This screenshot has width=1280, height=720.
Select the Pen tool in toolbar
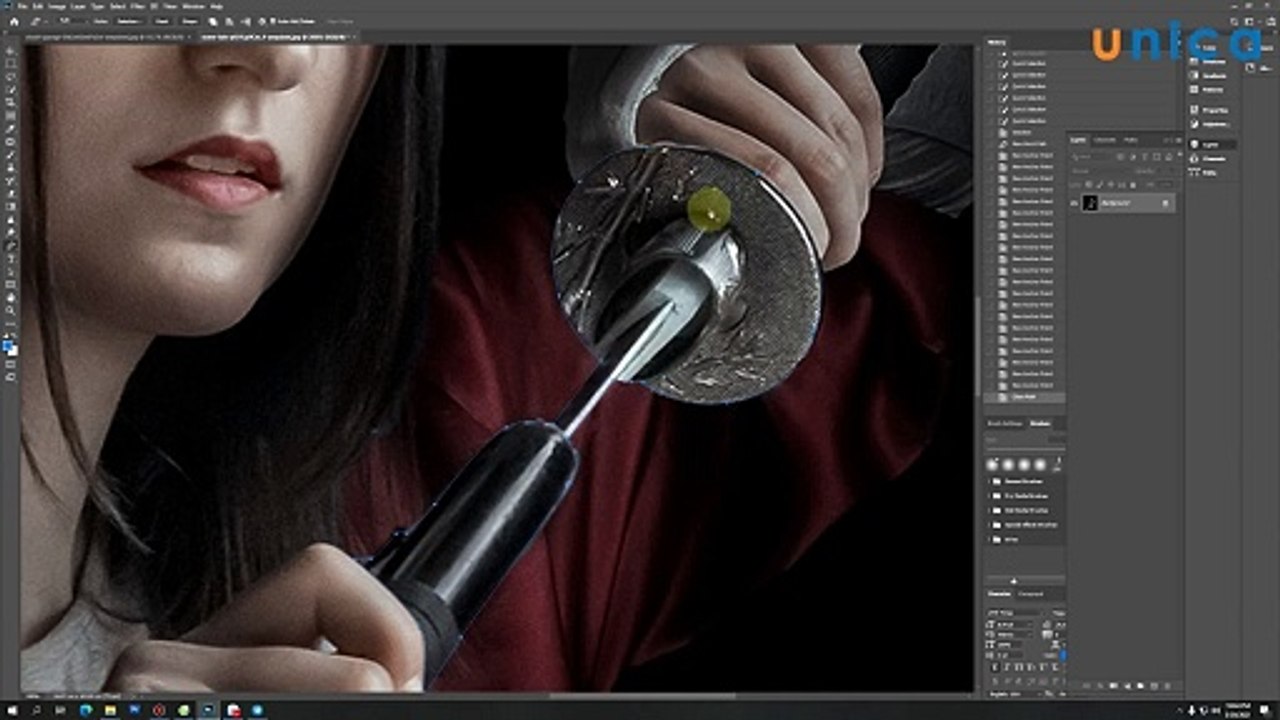pyautogui.click(x=10, y=245)
